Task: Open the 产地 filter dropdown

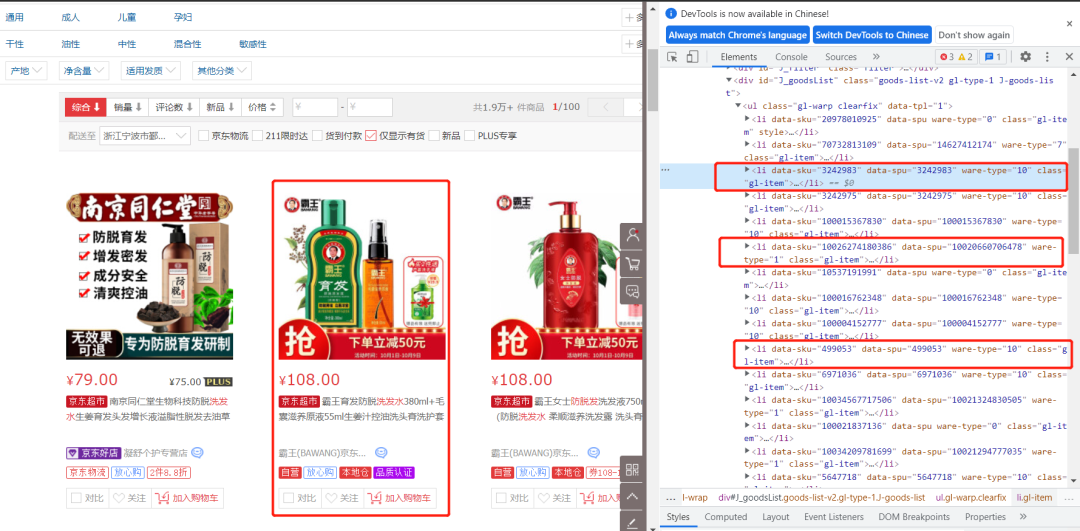Action: 25,70
